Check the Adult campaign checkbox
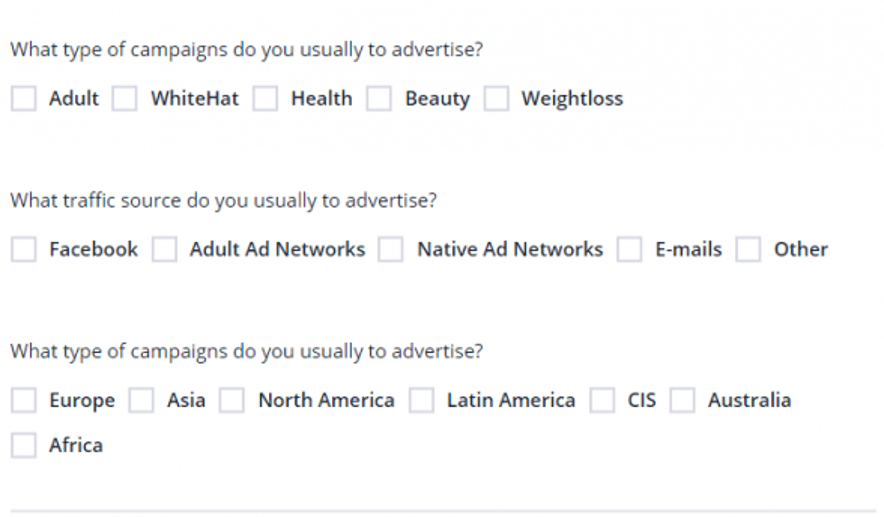Viewport: 884px width, 517px height. pyautogui.click(x=24, y=99)
